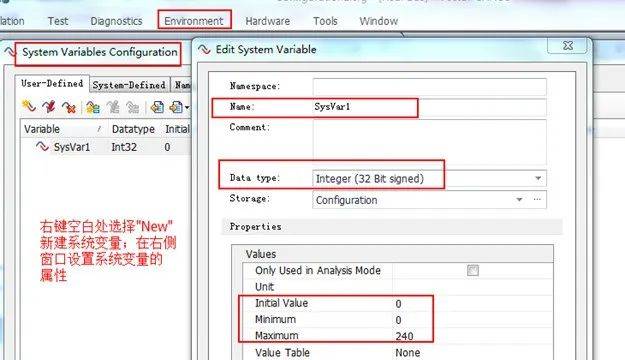This screenshot has height=360, width=625.
Task: Click the New struct definition icon
Action: tap(93, 107)
